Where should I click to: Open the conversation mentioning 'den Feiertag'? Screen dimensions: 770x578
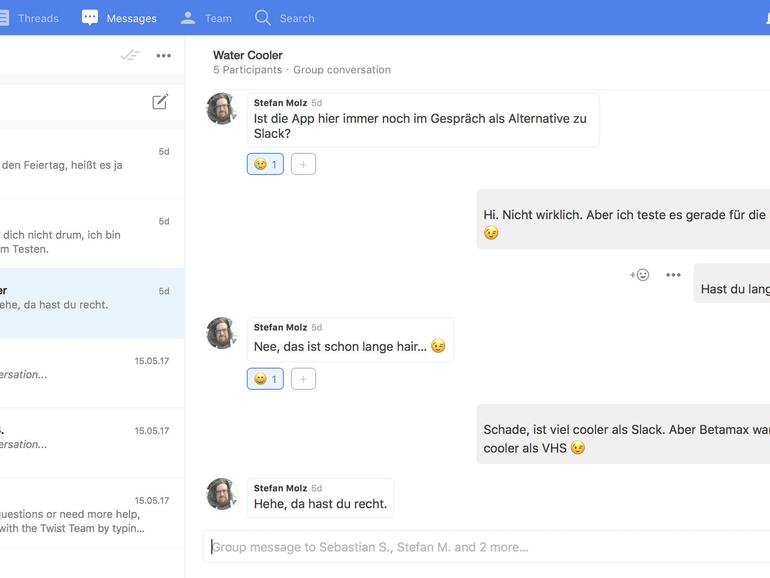point(92,163)
